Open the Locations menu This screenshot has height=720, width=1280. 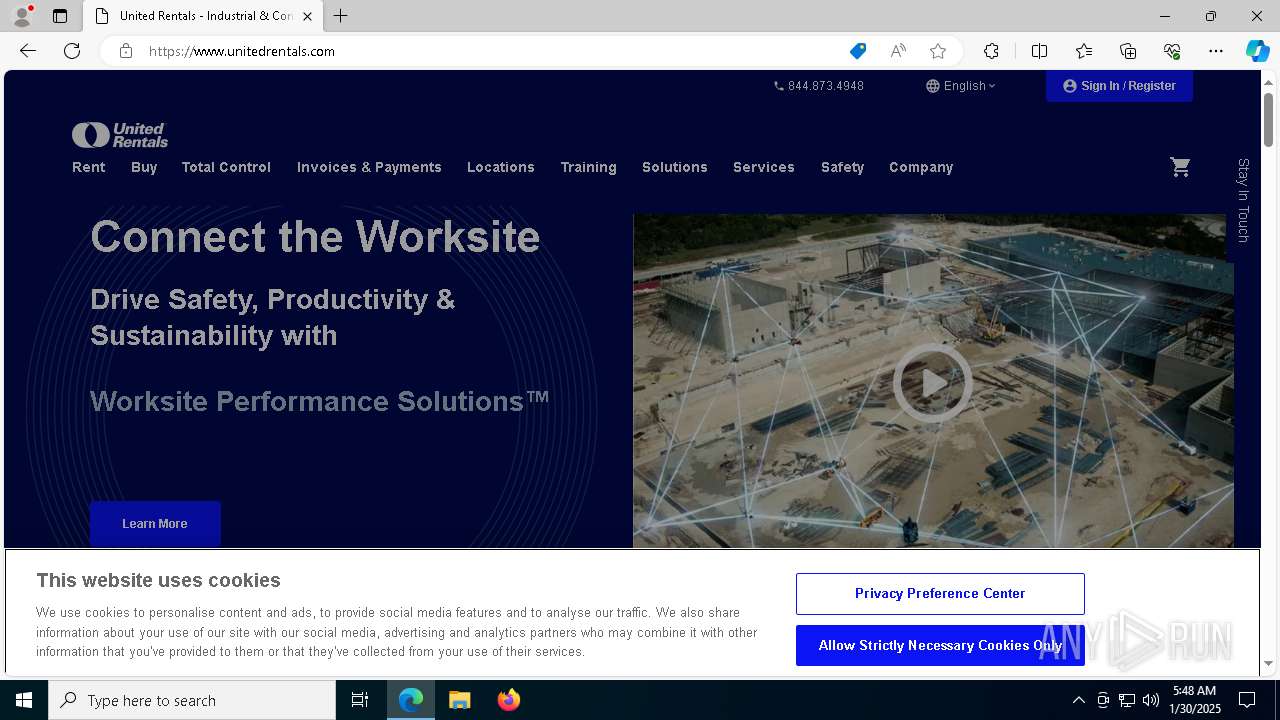(501, 167)
